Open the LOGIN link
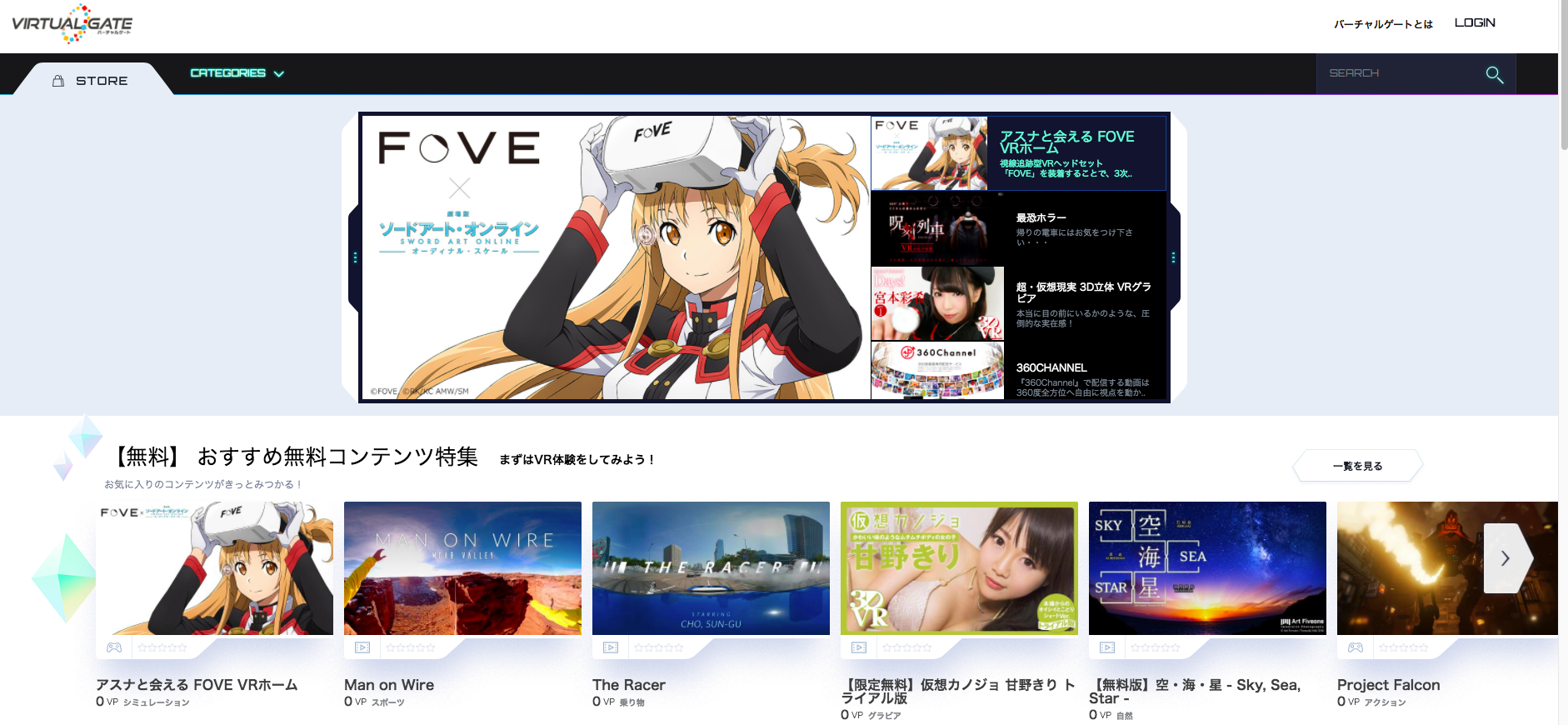The width and height of the screenshot is (1568, 725). (x=1475, y=23)
